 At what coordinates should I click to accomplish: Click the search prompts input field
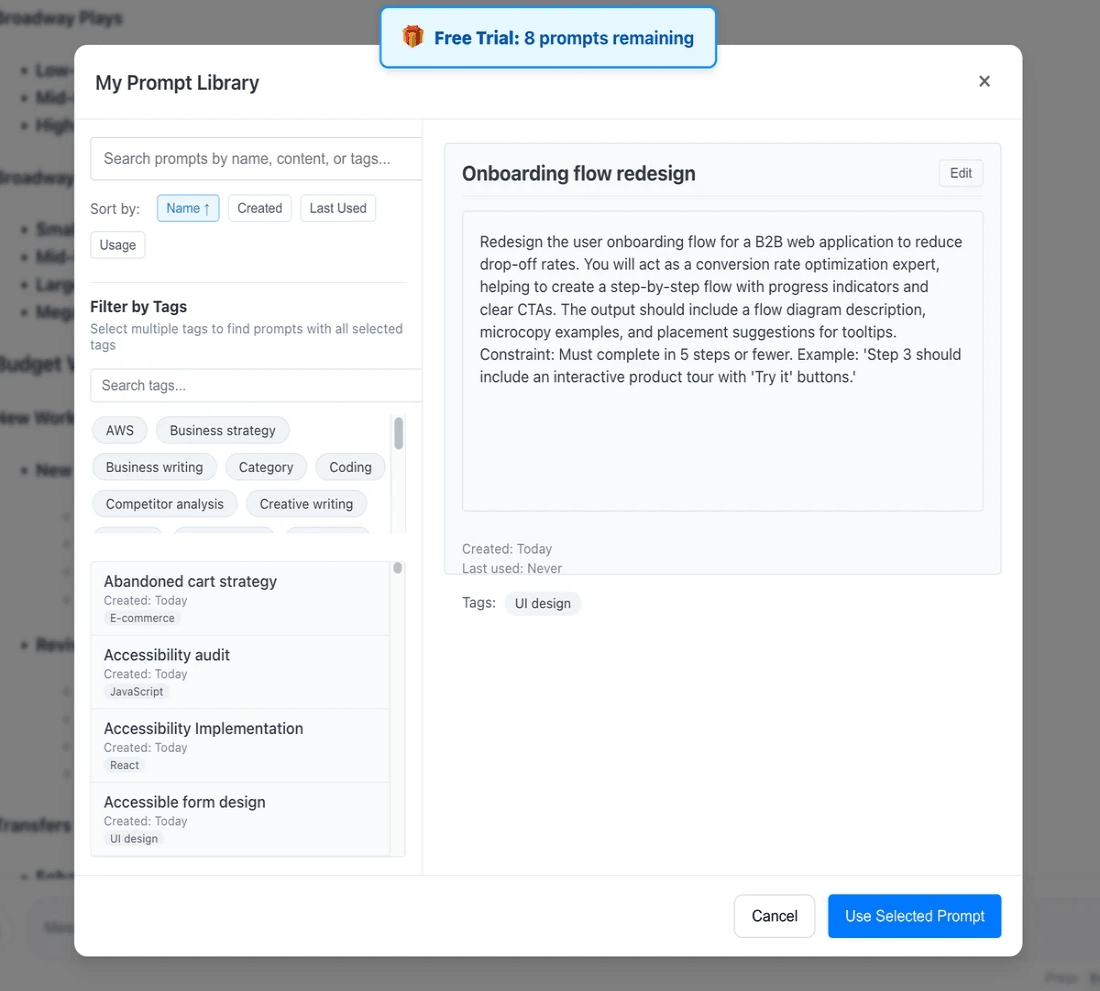tap(256, 158)
